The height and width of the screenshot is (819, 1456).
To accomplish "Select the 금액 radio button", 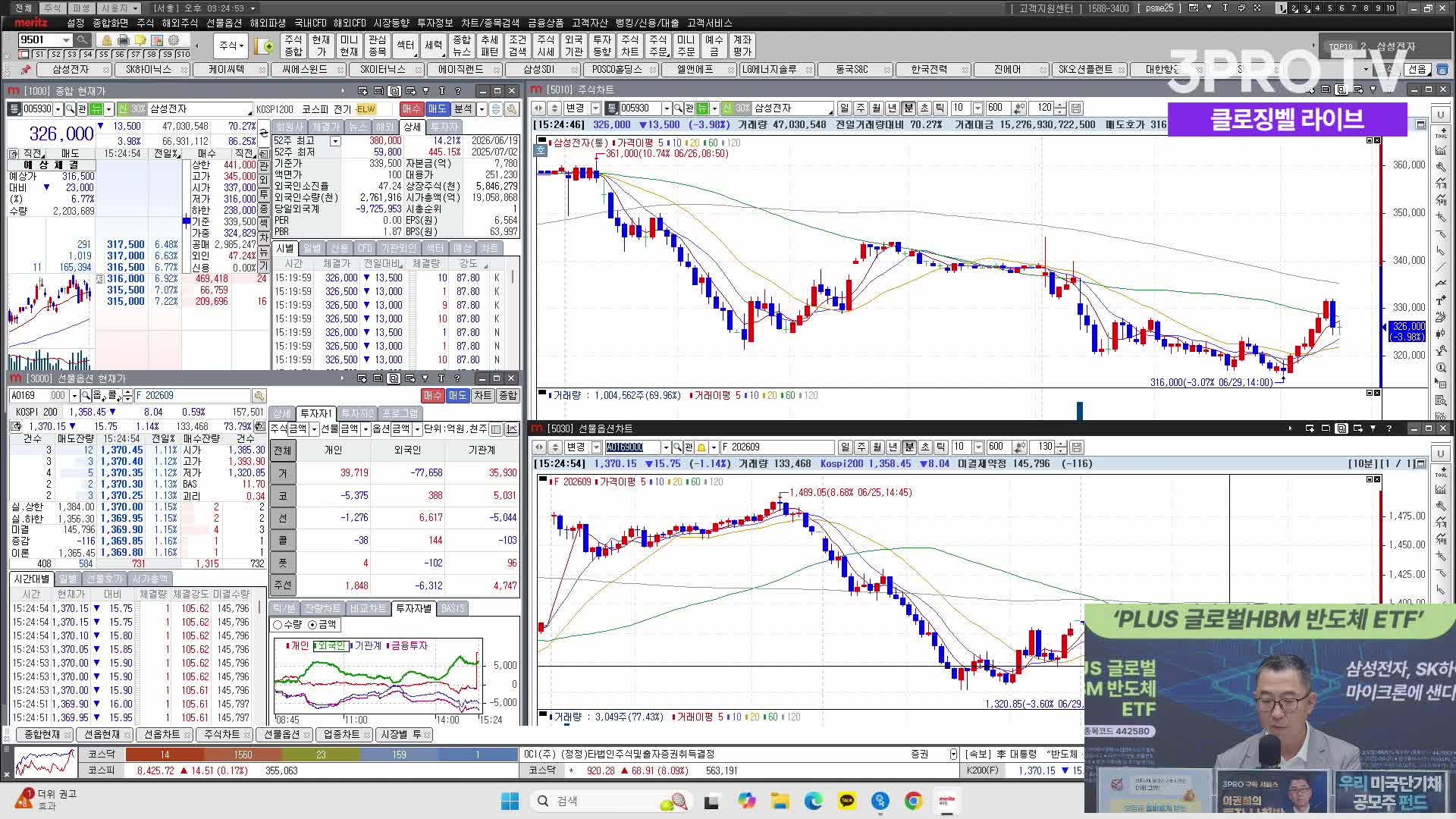I will pos(312,625).
